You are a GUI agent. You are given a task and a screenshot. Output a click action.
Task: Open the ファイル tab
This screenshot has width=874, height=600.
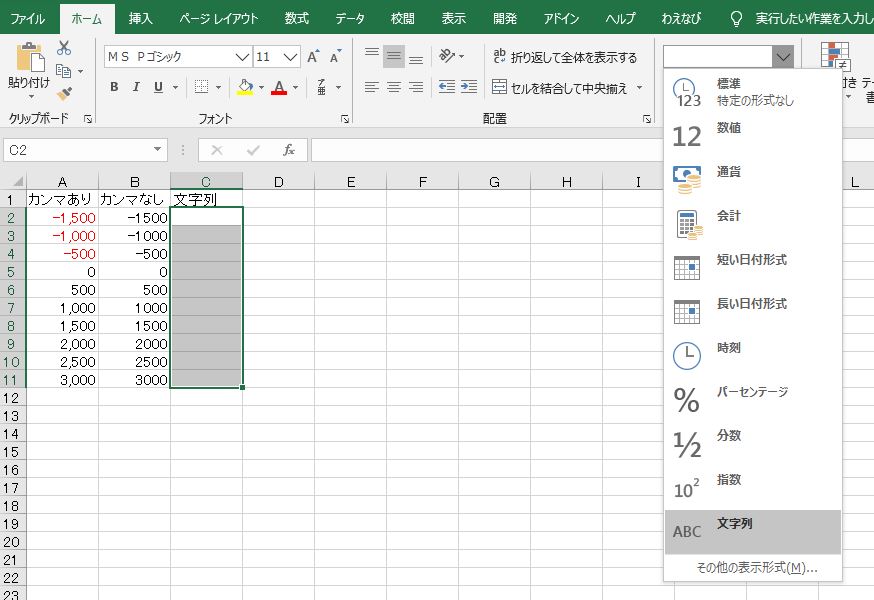[28, 19]
